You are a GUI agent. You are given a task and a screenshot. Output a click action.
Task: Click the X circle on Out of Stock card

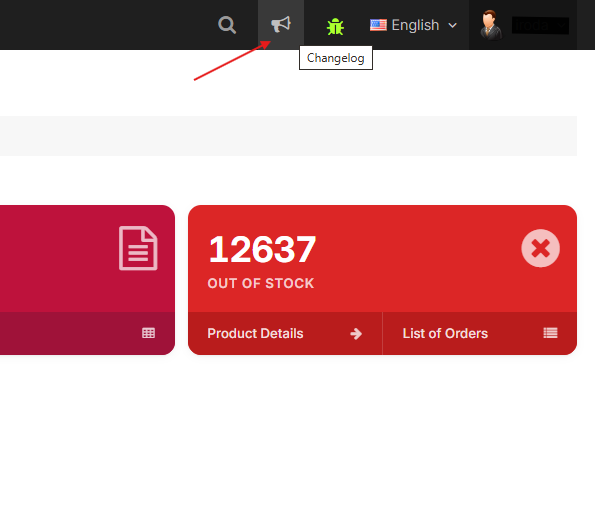(540, 248)
